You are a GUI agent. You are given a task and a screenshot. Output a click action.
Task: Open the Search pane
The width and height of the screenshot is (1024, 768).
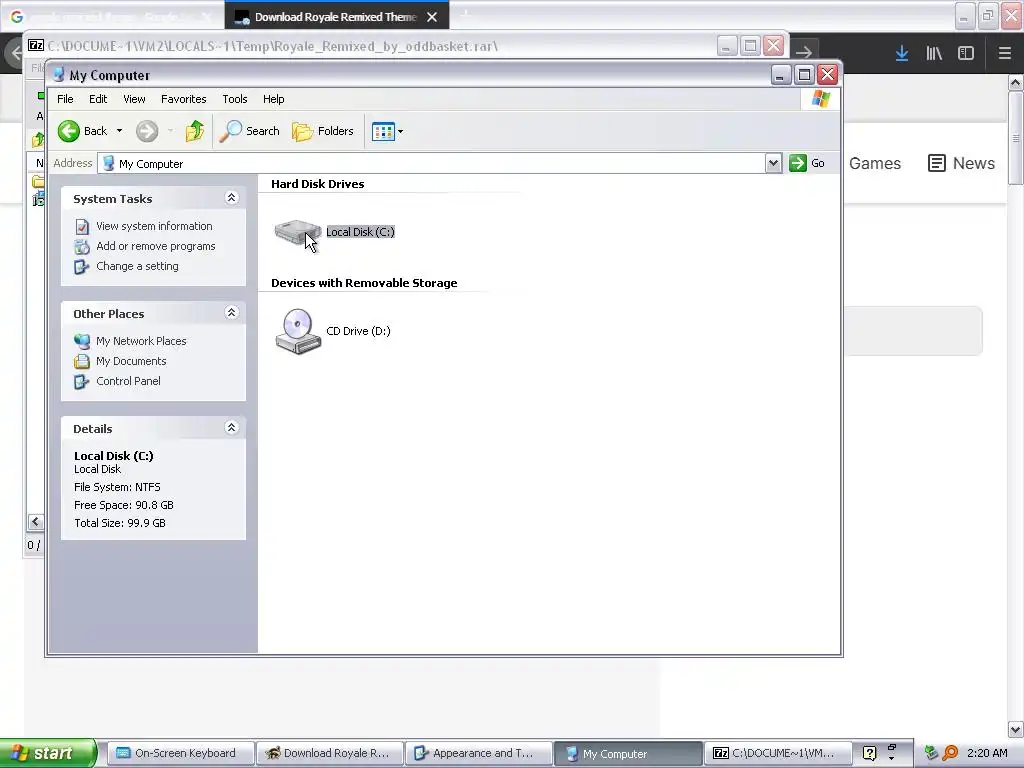pos(249,131)
